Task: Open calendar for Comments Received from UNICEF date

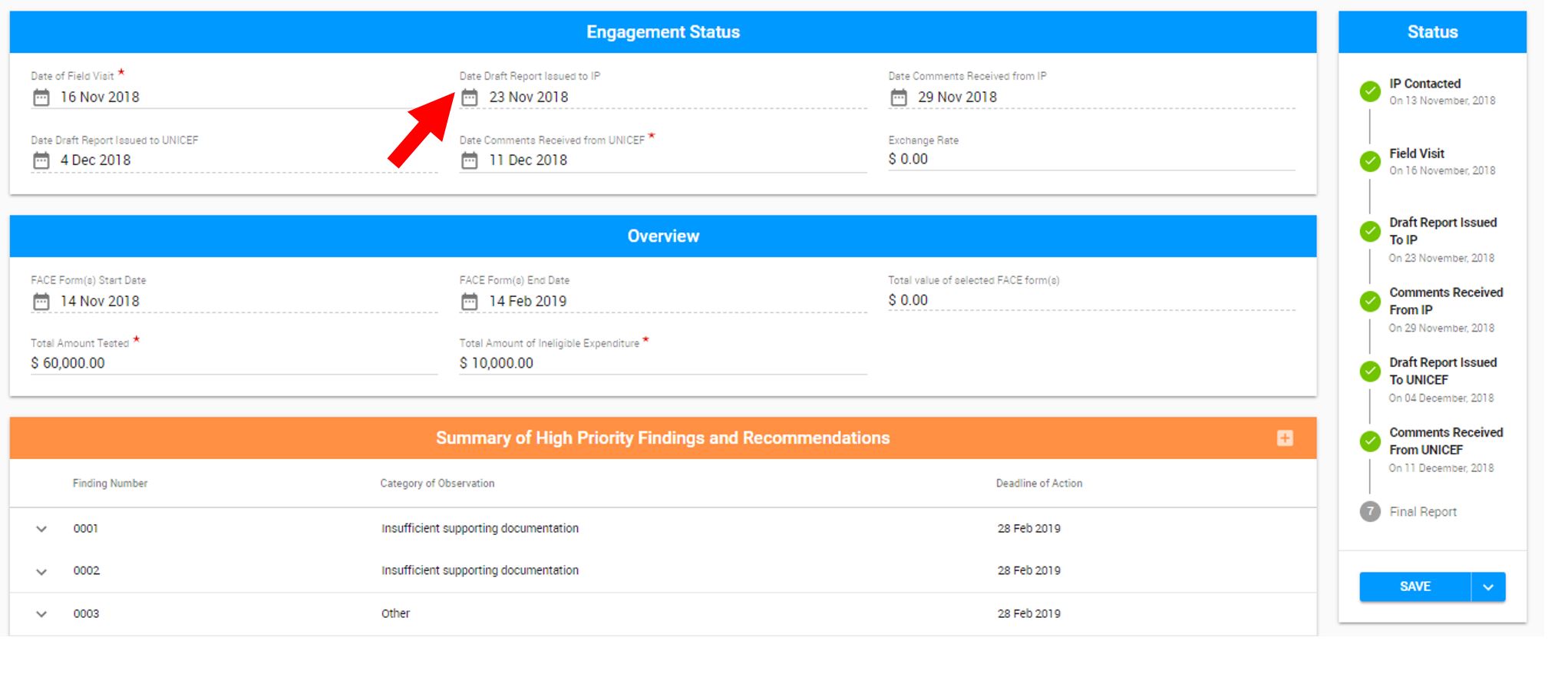Action: 470,160
